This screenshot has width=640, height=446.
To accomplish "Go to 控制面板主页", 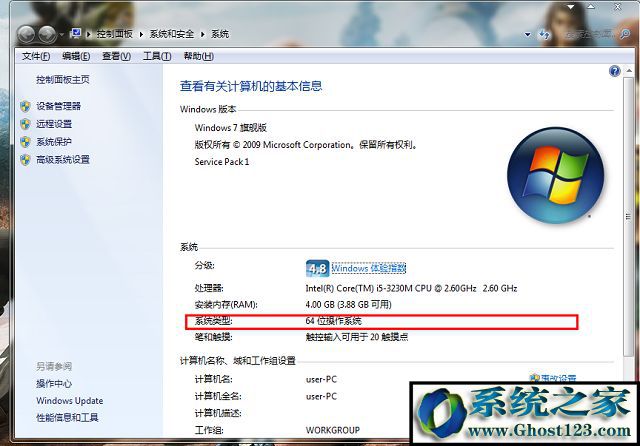I will (x=62, y=80).
